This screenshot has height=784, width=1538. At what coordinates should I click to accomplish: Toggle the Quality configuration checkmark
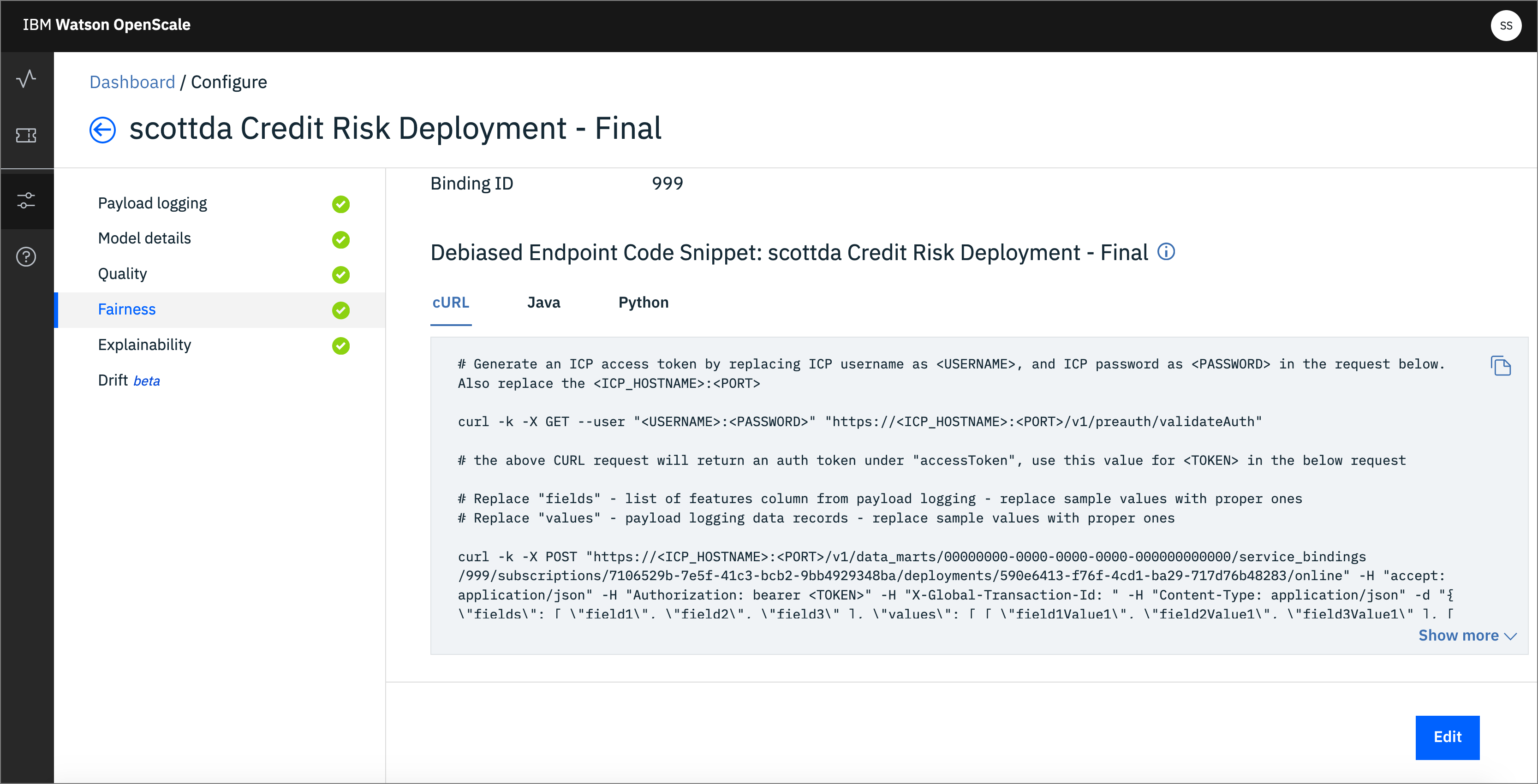tap(340, 273)
